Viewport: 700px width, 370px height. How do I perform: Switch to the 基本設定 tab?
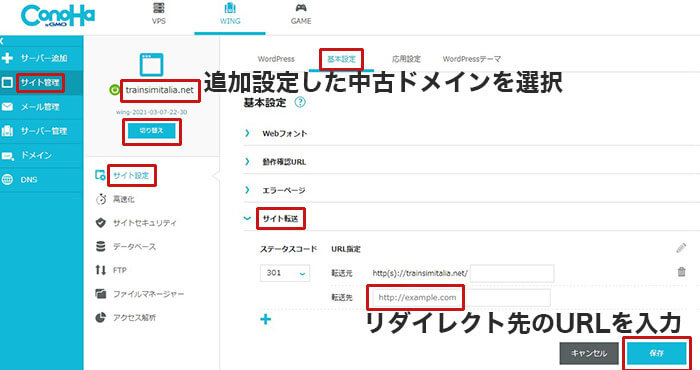point(342,59)
